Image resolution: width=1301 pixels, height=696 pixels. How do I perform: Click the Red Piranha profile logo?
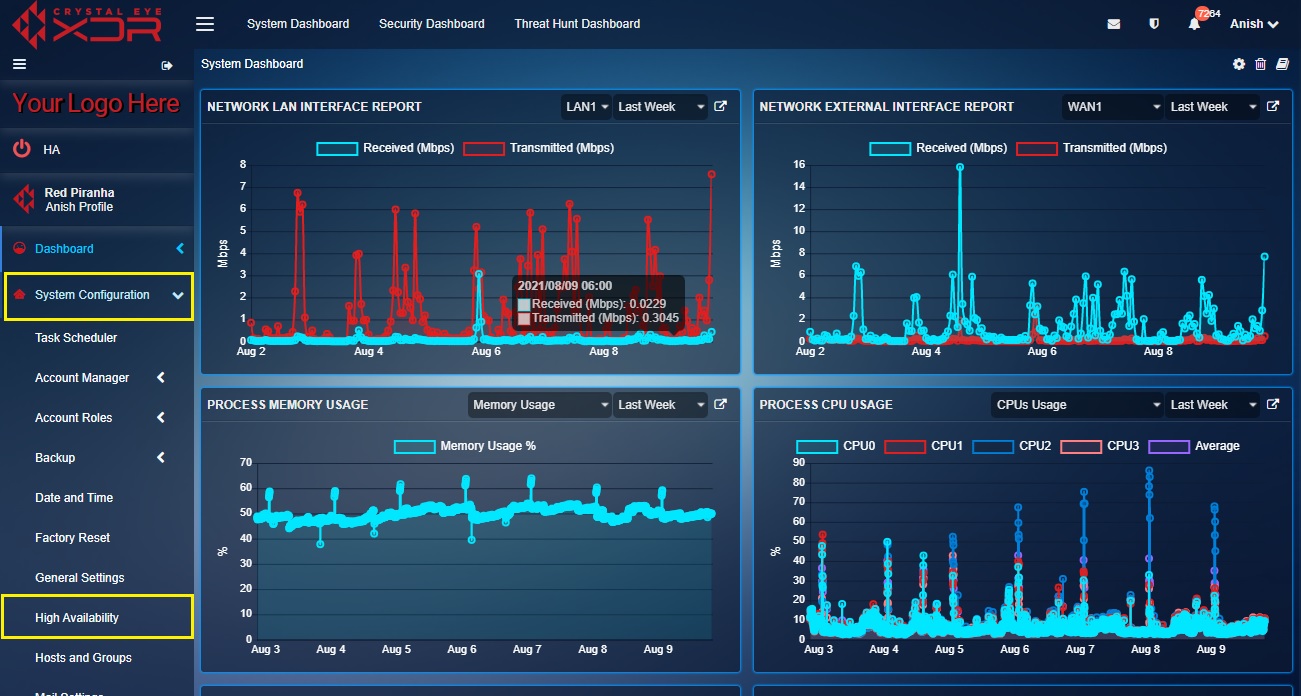point(24,199)
